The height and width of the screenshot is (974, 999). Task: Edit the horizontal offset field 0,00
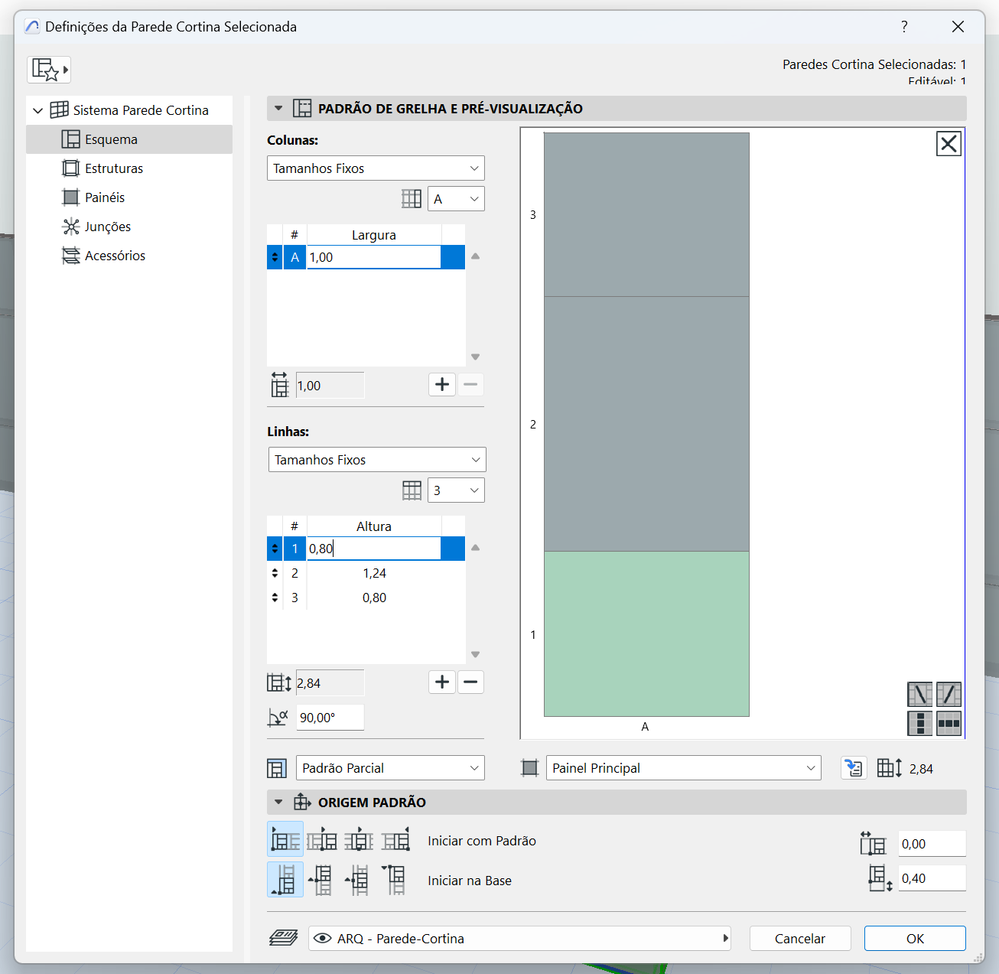click(931, 844)
